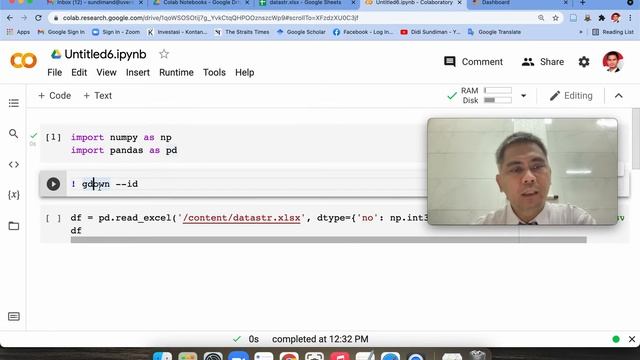Open the Variables {x} sidebar icon

[13, 195]
